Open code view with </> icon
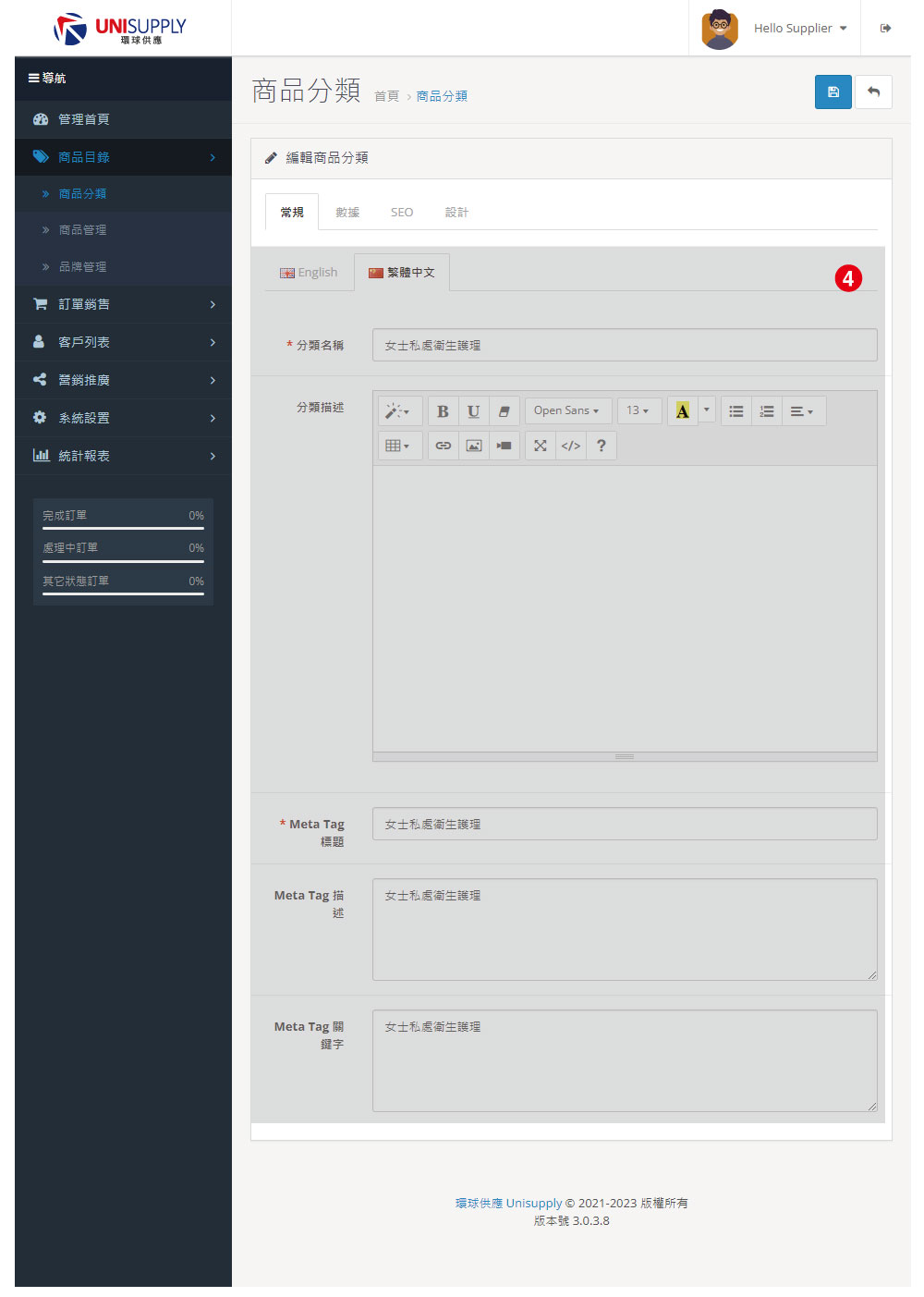 pyautogui.click(x=571, y=446)
